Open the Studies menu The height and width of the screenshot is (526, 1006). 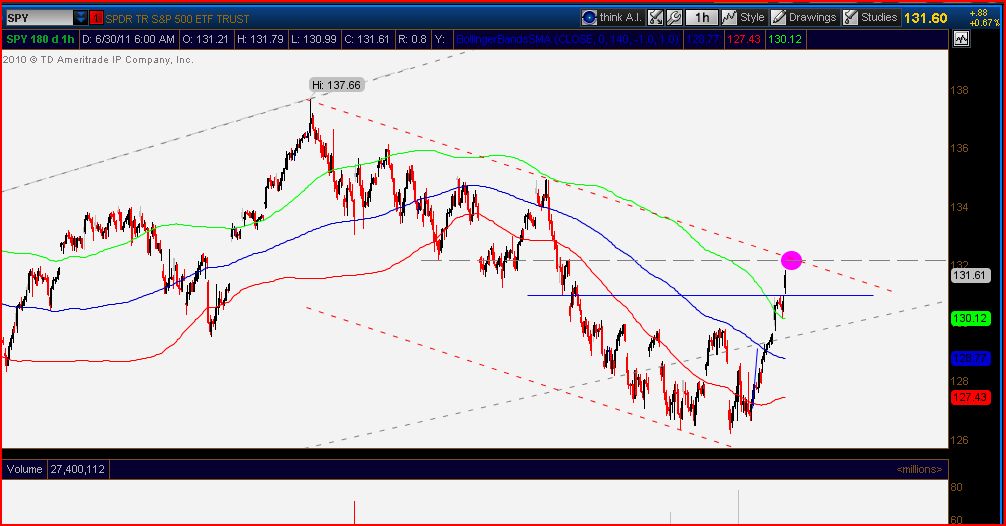coord(870,17)
